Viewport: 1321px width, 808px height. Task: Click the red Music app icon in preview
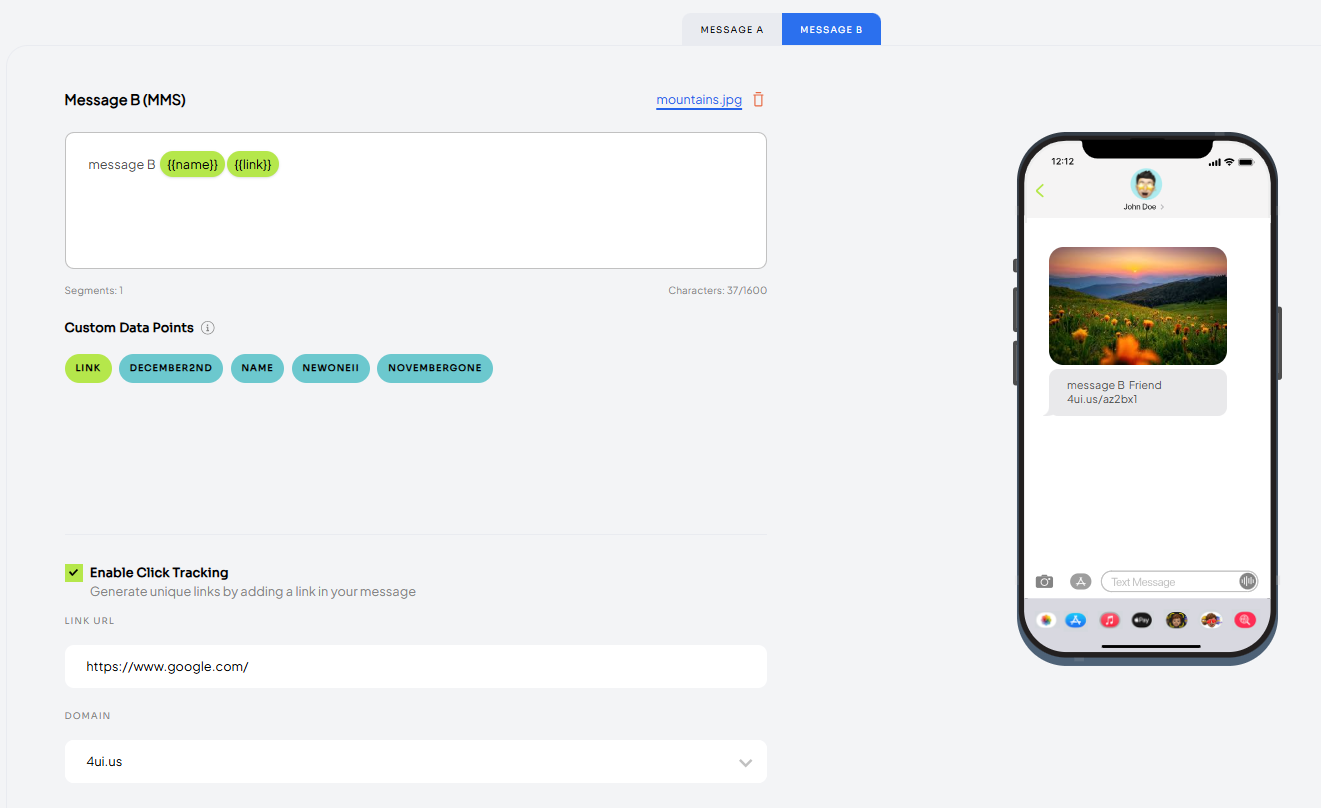1109,620
